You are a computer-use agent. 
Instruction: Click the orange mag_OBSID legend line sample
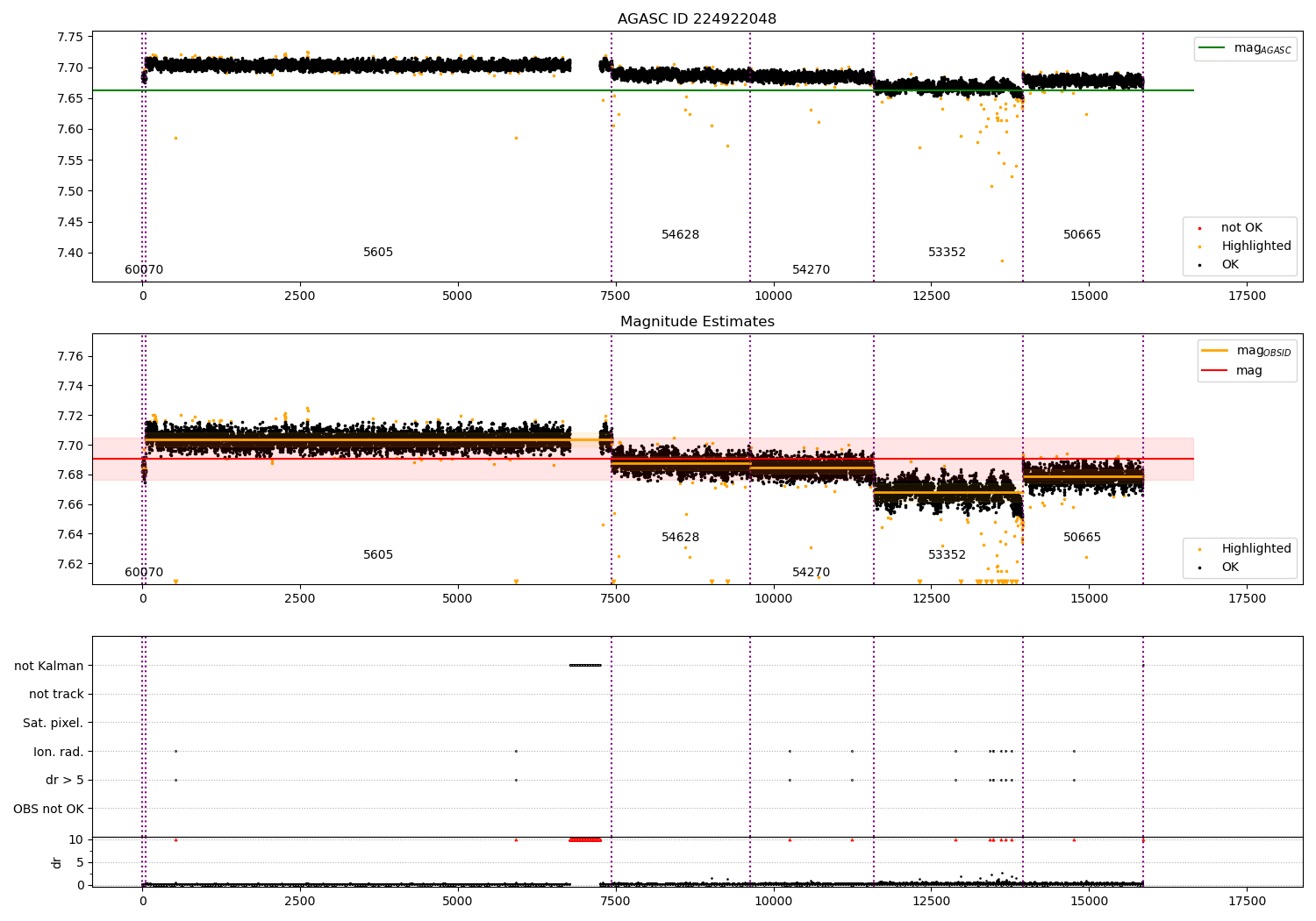pos(1215,351)
